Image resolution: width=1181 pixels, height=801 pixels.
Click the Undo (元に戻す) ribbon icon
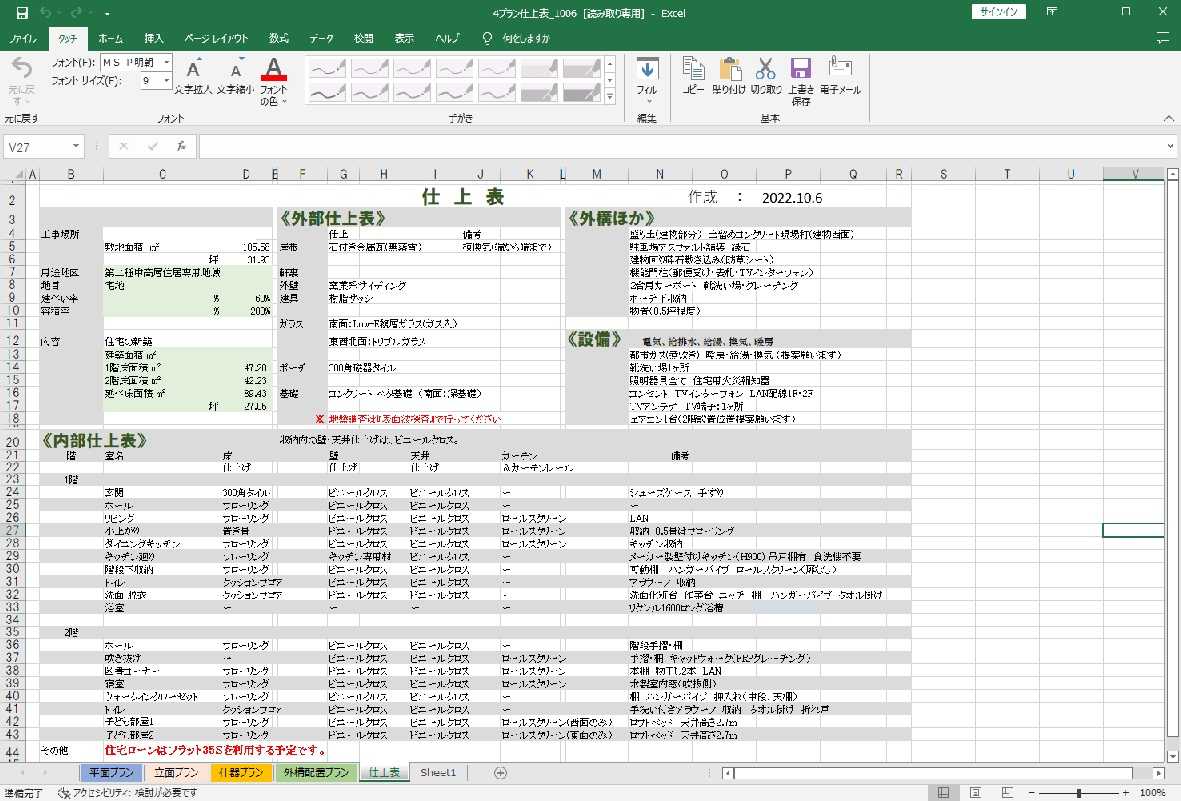point(22,69)
